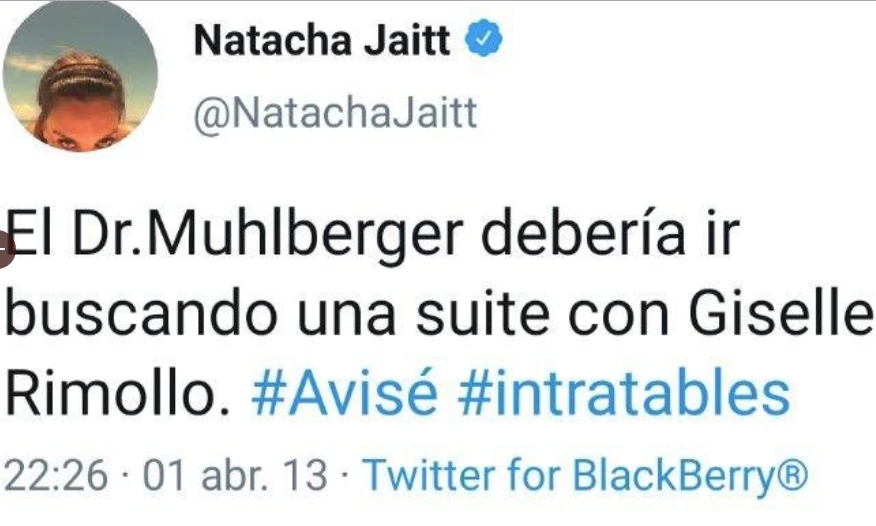Click the word buscando in the tweet
The image size is (876, 526).
coord(141,313)
